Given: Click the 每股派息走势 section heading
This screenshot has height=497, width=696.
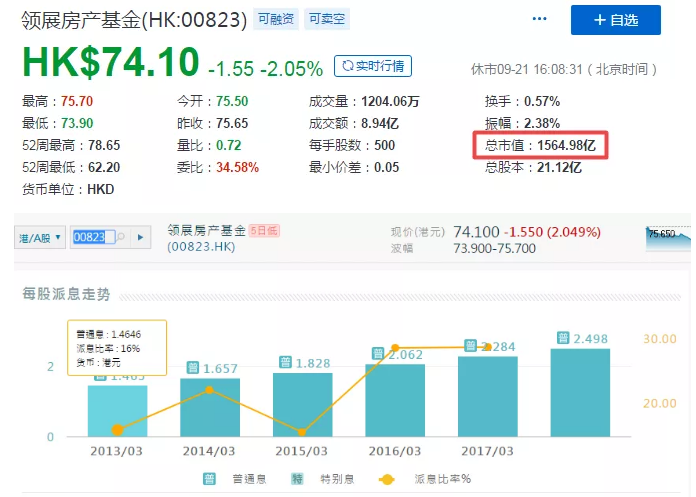Looking at the screenshot, I should click(x=66, y=294).
